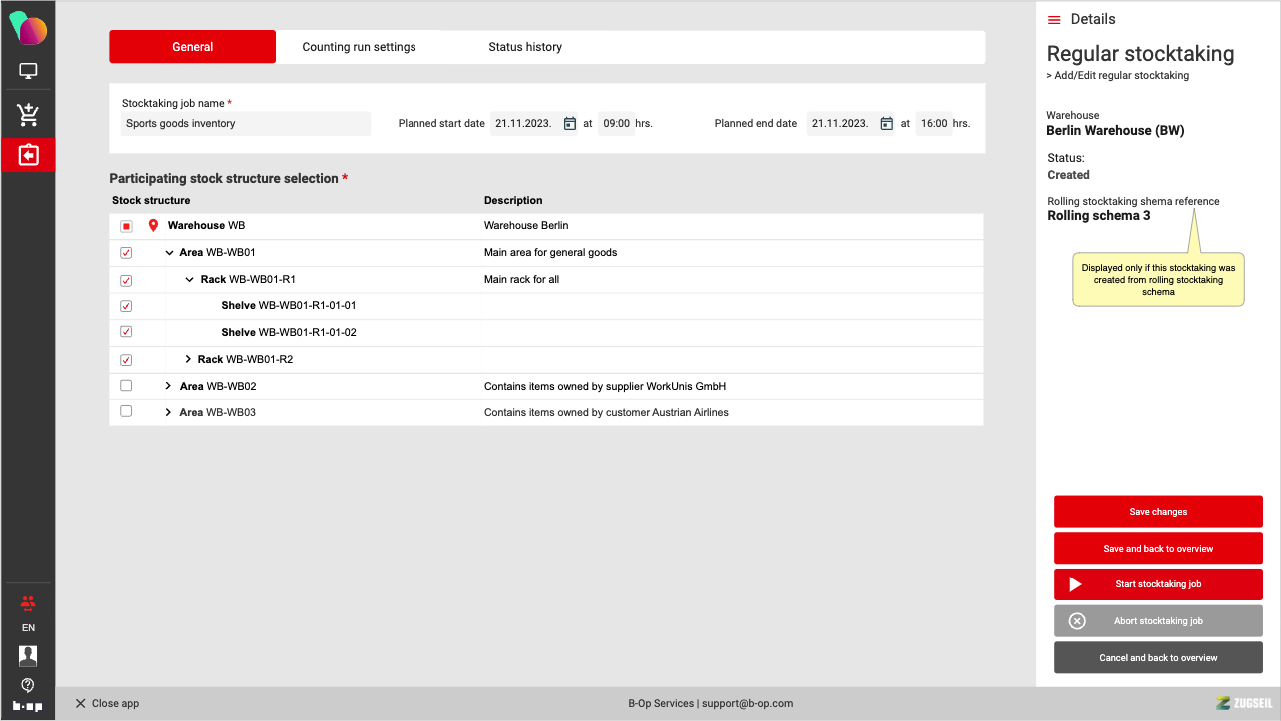Switch to Counting run settings tab
The width and height of the screenshot is (1281, 721).
point(359,47)
